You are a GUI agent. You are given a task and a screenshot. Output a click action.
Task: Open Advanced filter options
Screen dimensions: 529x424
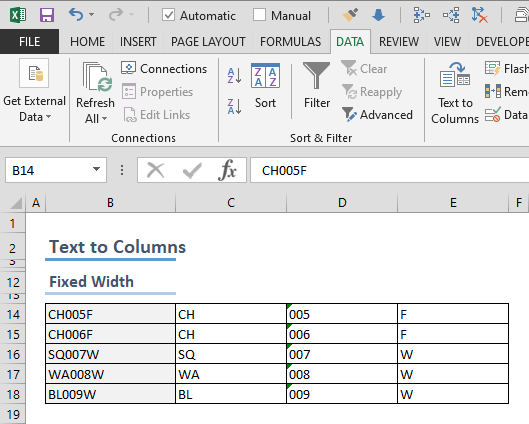click(x=377, y=115)
